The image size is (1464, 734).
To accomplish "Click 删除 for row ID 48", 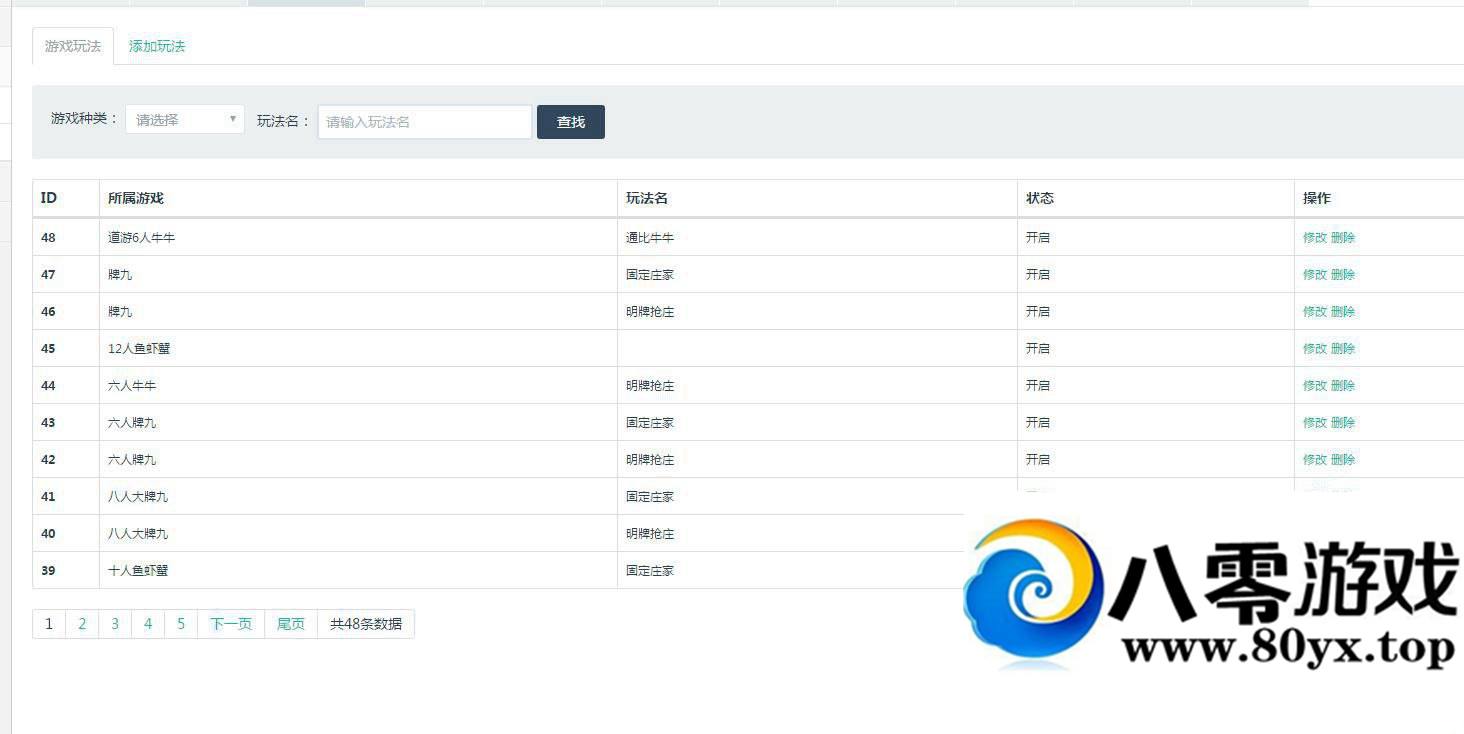I will coord(1343,238).
